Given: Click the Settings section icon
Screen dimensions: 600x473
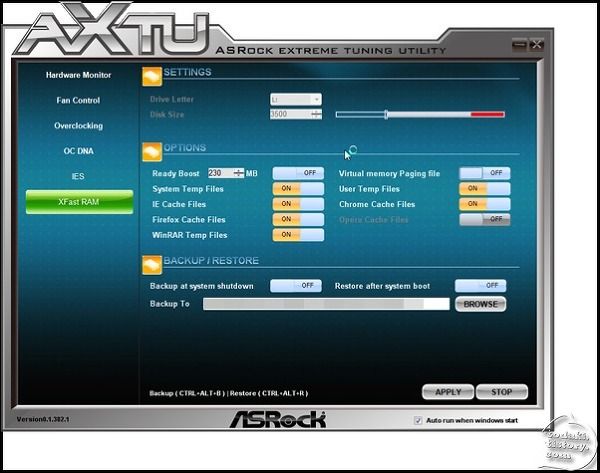Looking at the screenshot, I should tap(152, 77).
